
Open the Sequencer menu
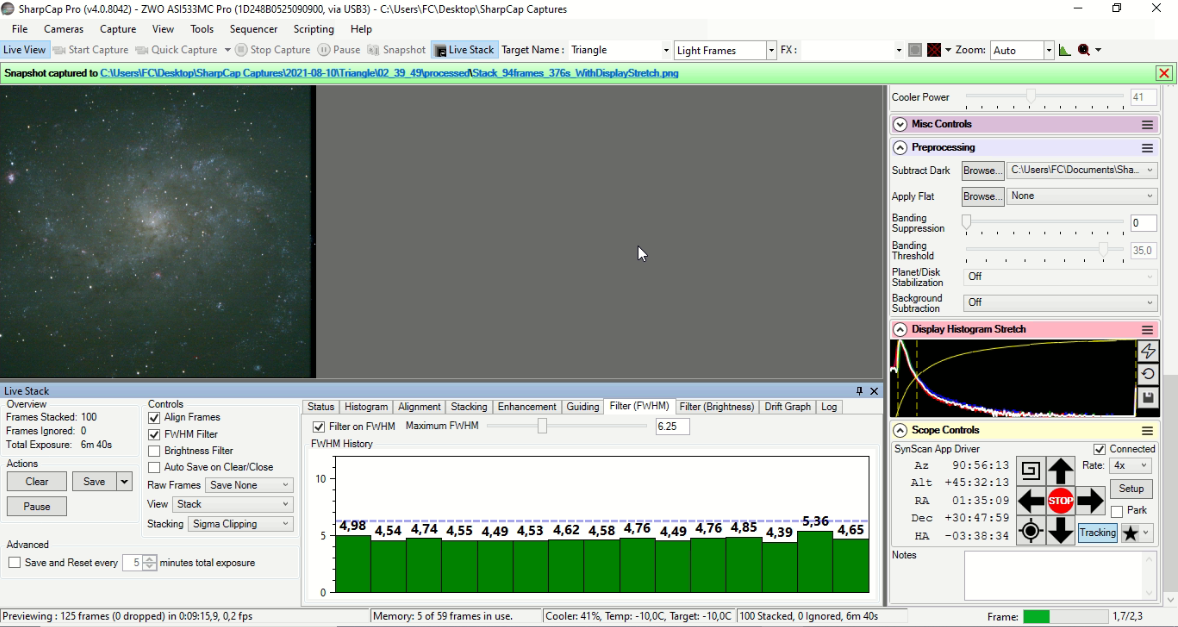[253, 29]
